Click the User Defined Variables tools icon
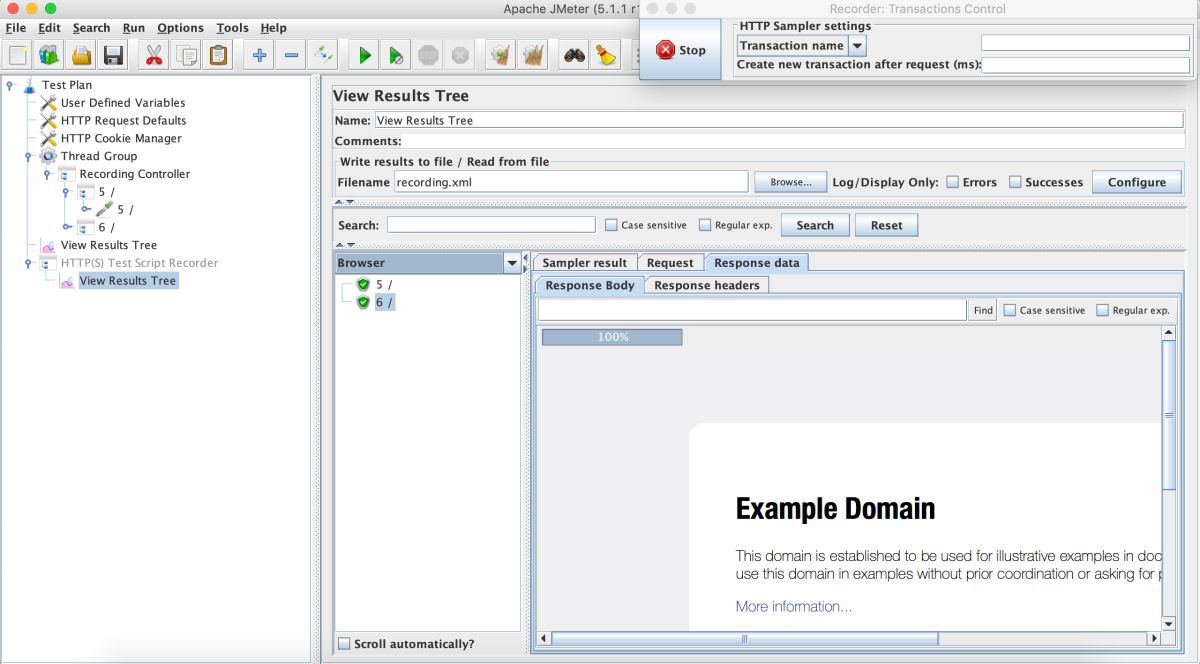Image resolution: width=1200 pixels, height=664 pixels. 48,103
